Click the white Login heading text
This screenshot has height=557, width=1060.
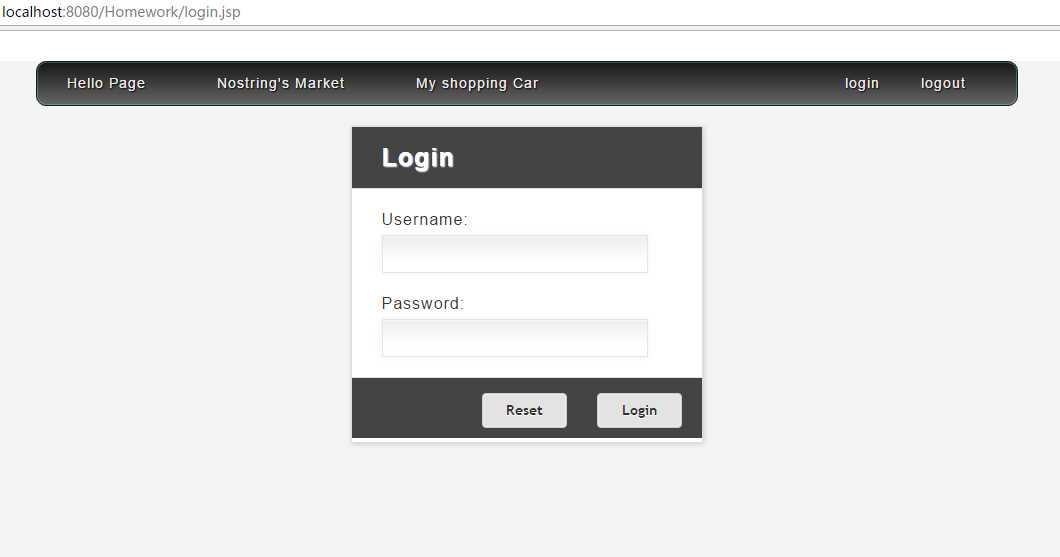[418, 158]
